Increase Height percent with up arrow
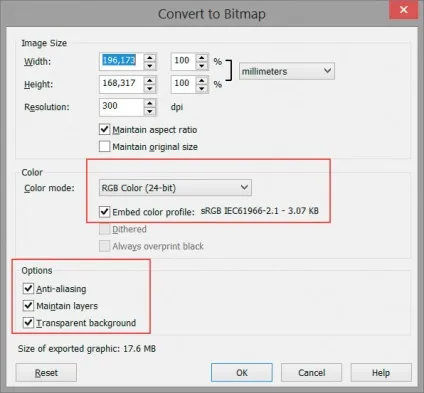The height and width of the screenshot is (393, 424). click(202, 80)
